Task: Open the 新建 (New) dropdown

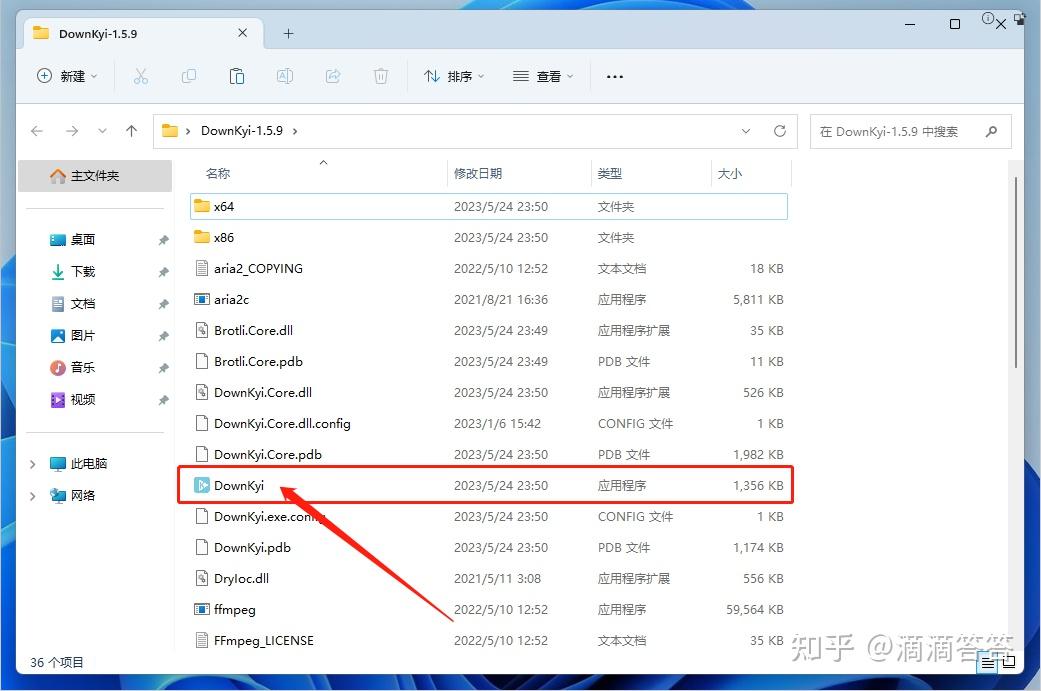Action: pos(67,76)
